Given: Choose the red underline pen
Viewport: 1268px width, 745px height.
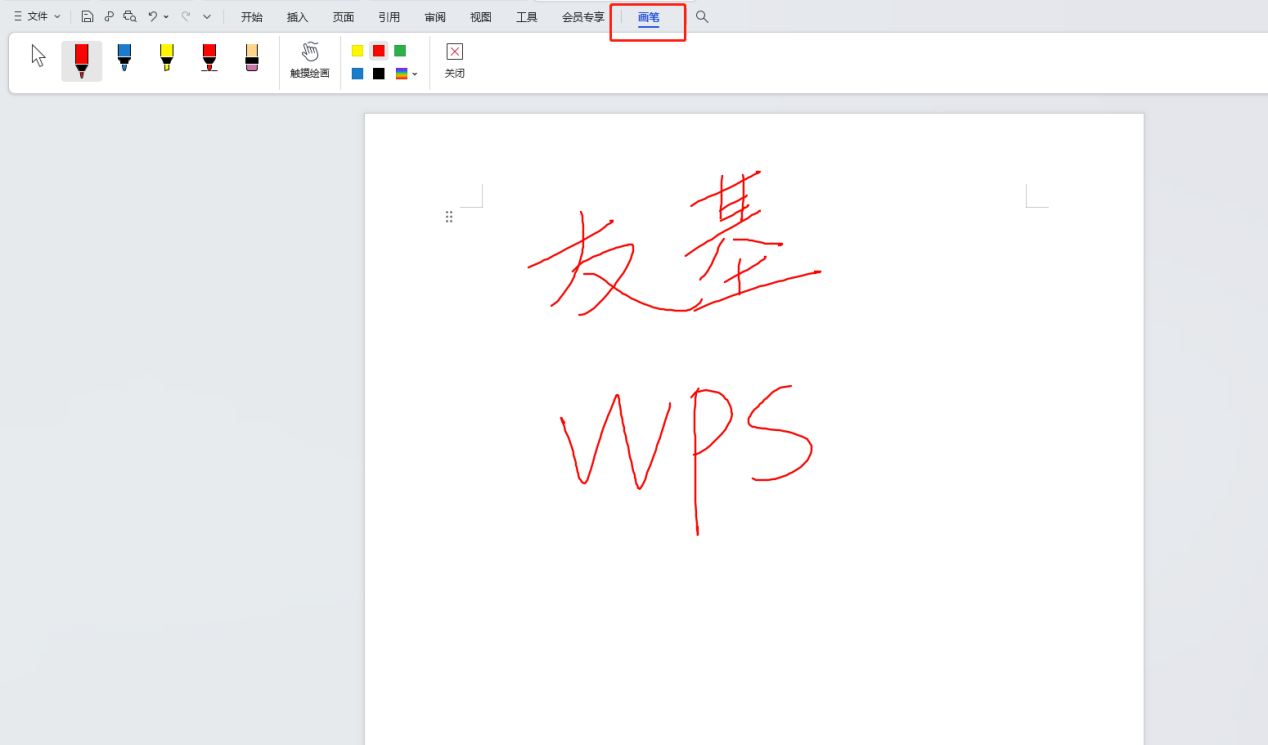Looking at the screenshot, I should tap(209, 57).
